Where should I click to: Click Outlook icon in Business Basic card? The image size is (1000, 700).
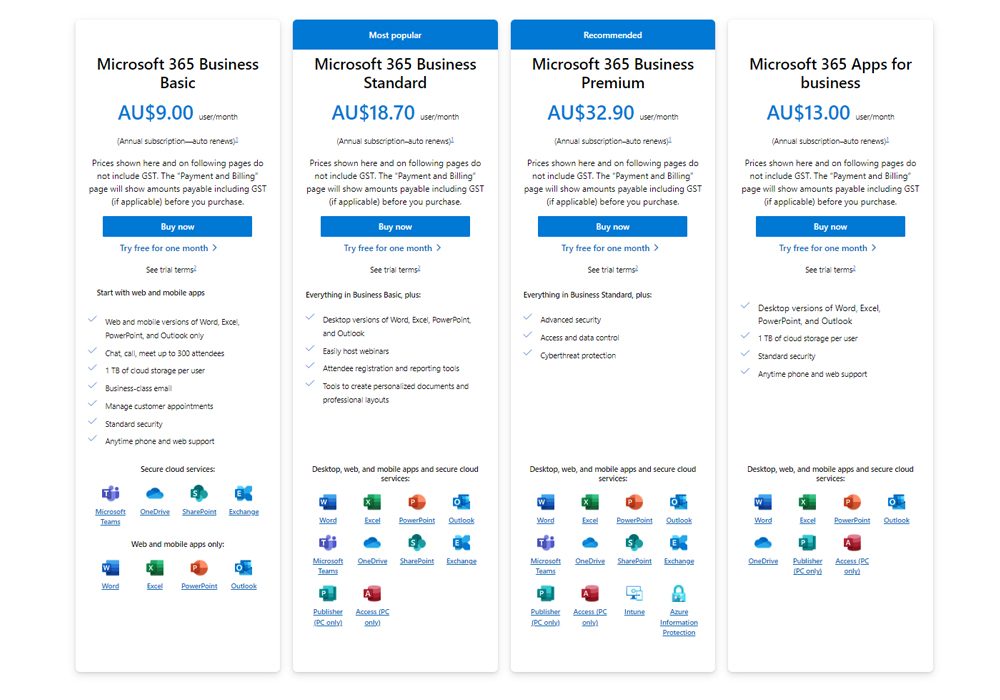coord(244,567)
